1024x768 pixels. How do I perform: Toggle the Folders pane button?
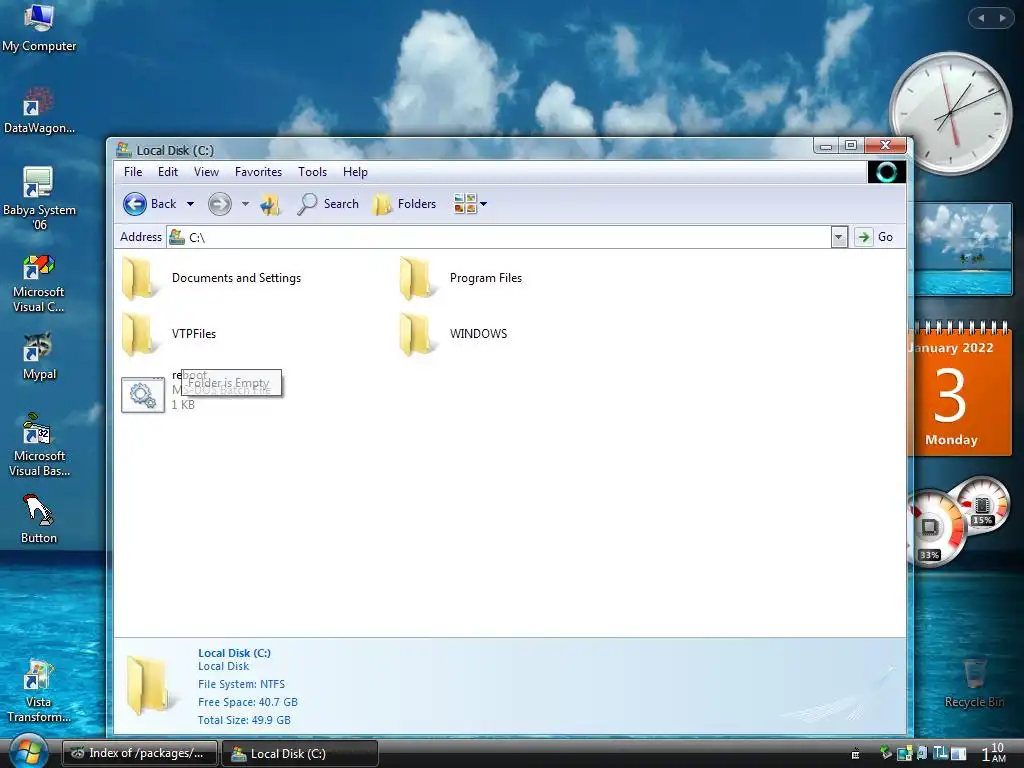point(404,204)
